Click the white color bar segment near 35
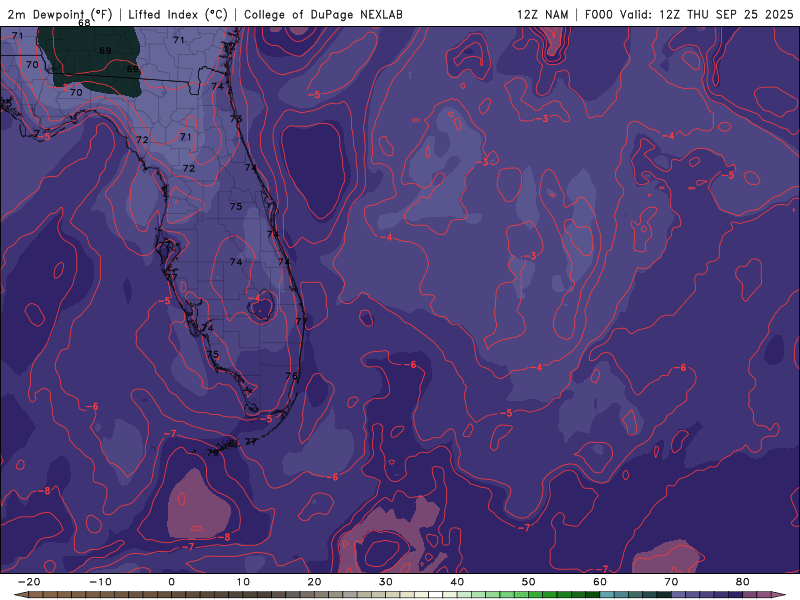This screenshot has width=800, height=600. tap(436, 595)
